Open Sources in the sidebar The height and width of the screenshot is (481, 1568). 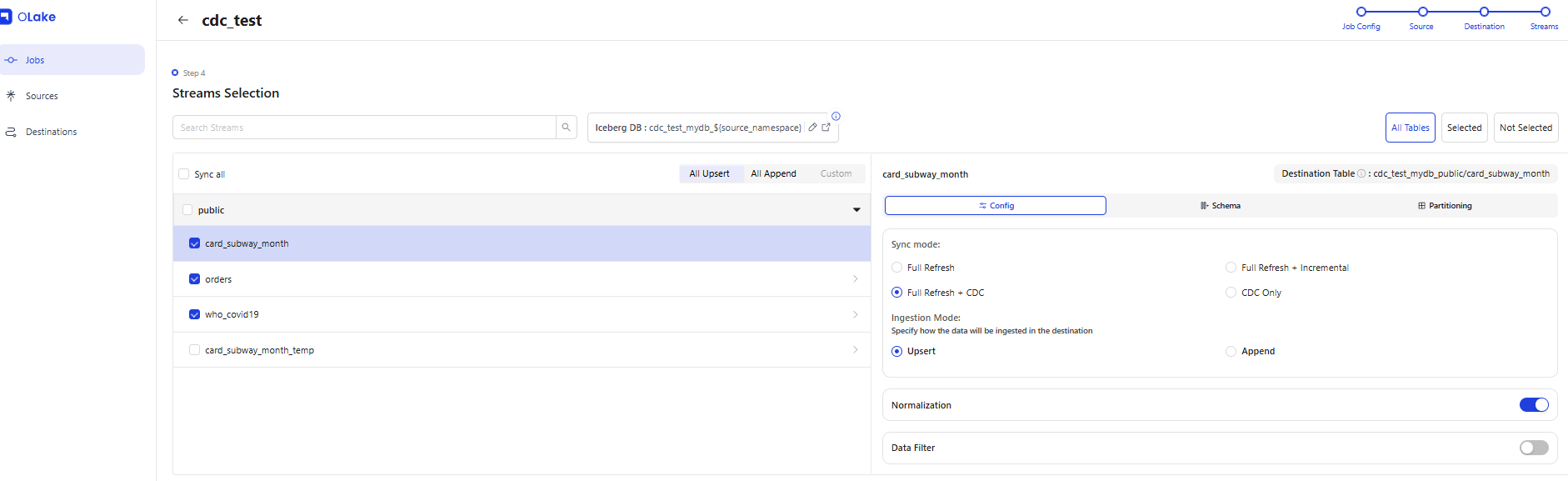pyautogui.click(x=71, y=96)
